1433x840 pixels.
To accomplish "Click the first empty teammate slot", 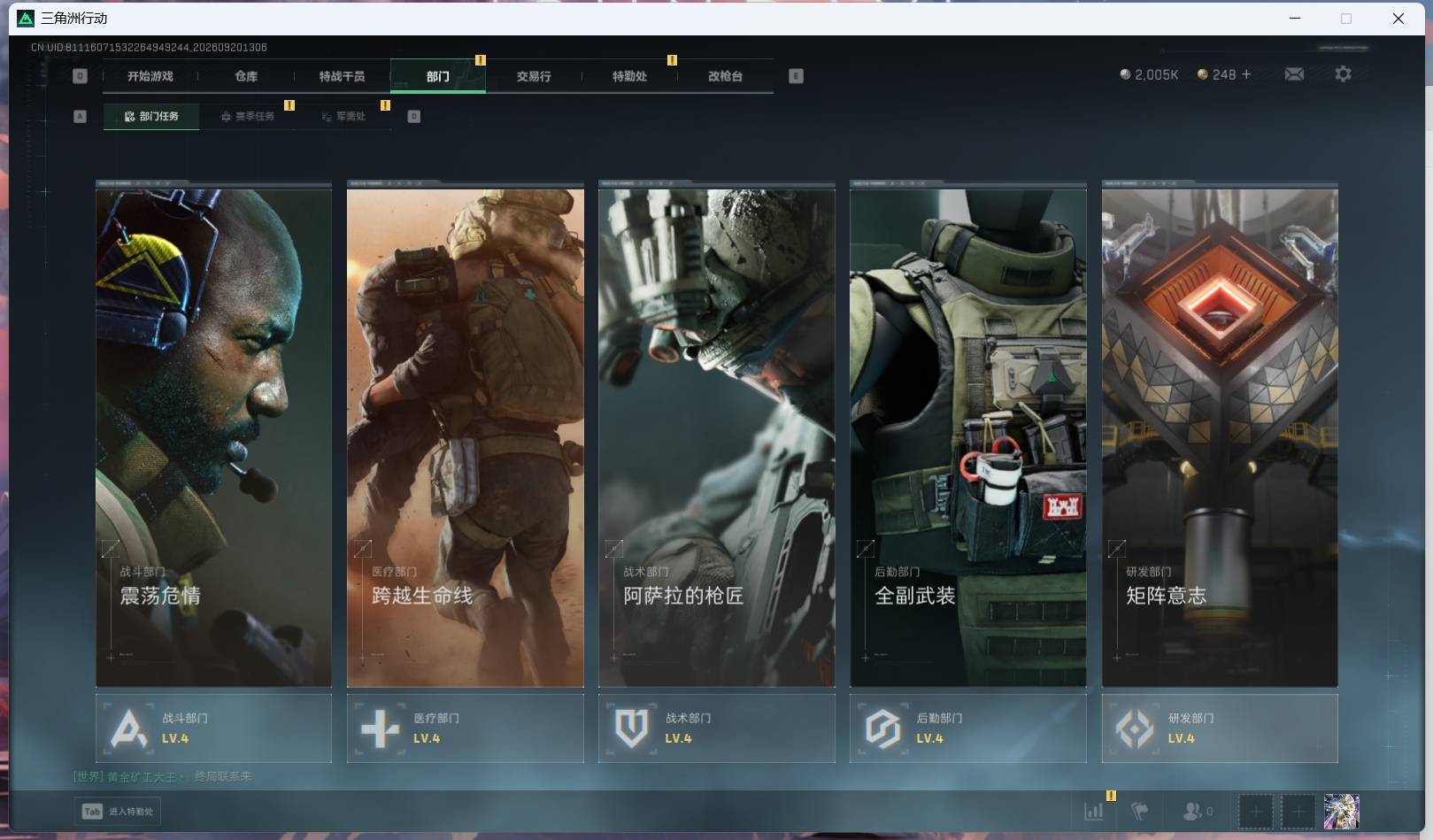I will pos(1255,811).
